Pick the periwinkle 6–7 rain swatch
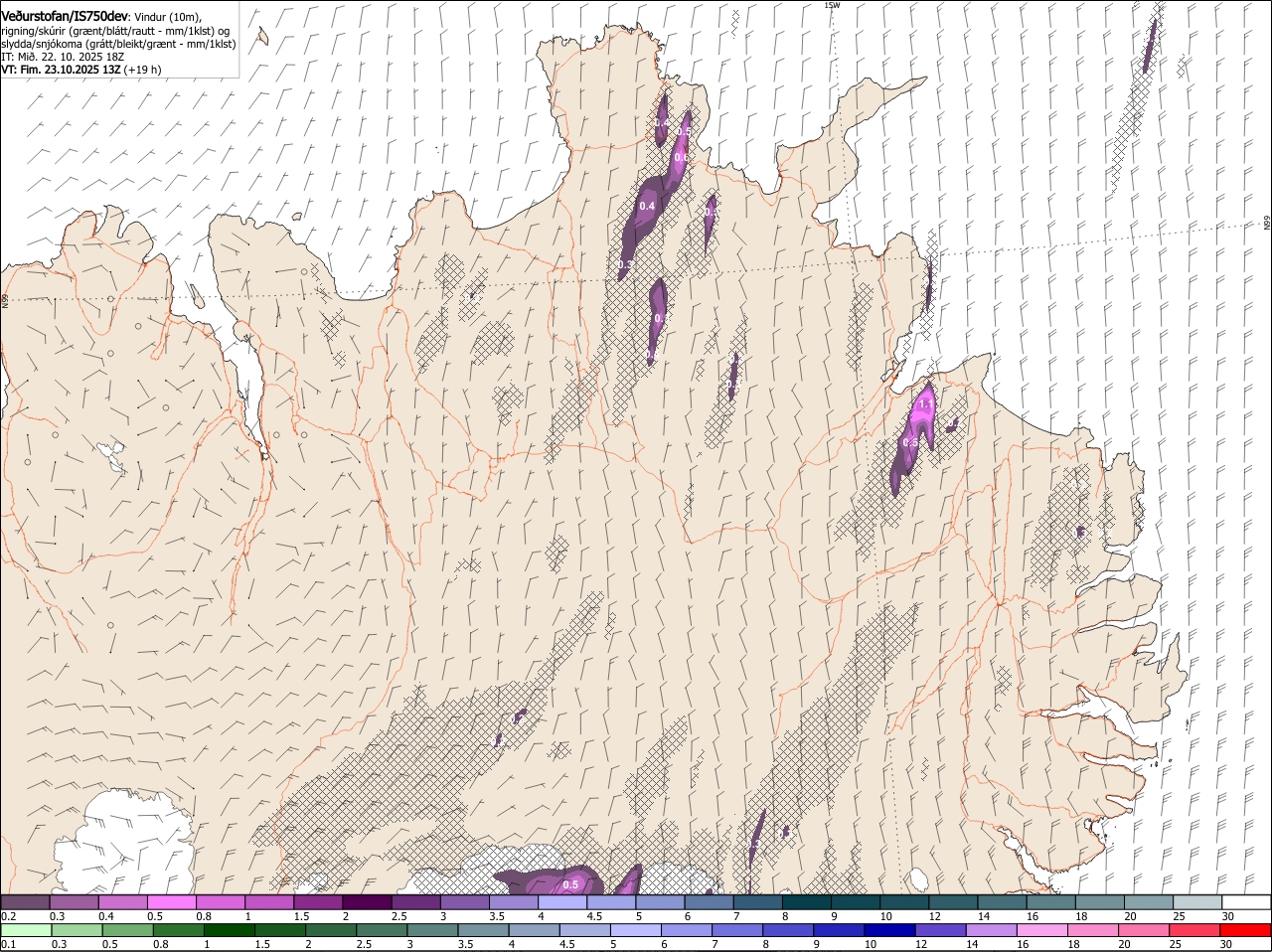The width and height of the screenshot is (1272, 952). 686,931
